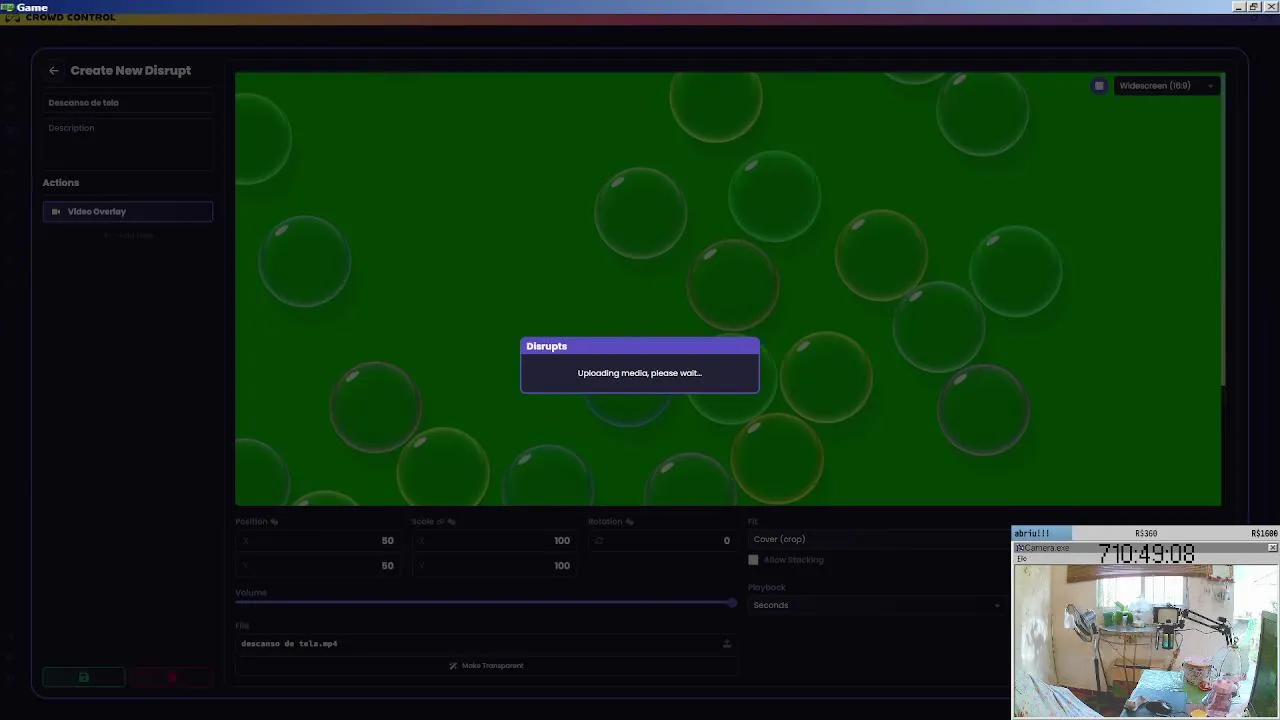
Task: Click the Make Transparent button
Action: coord(486,666)
